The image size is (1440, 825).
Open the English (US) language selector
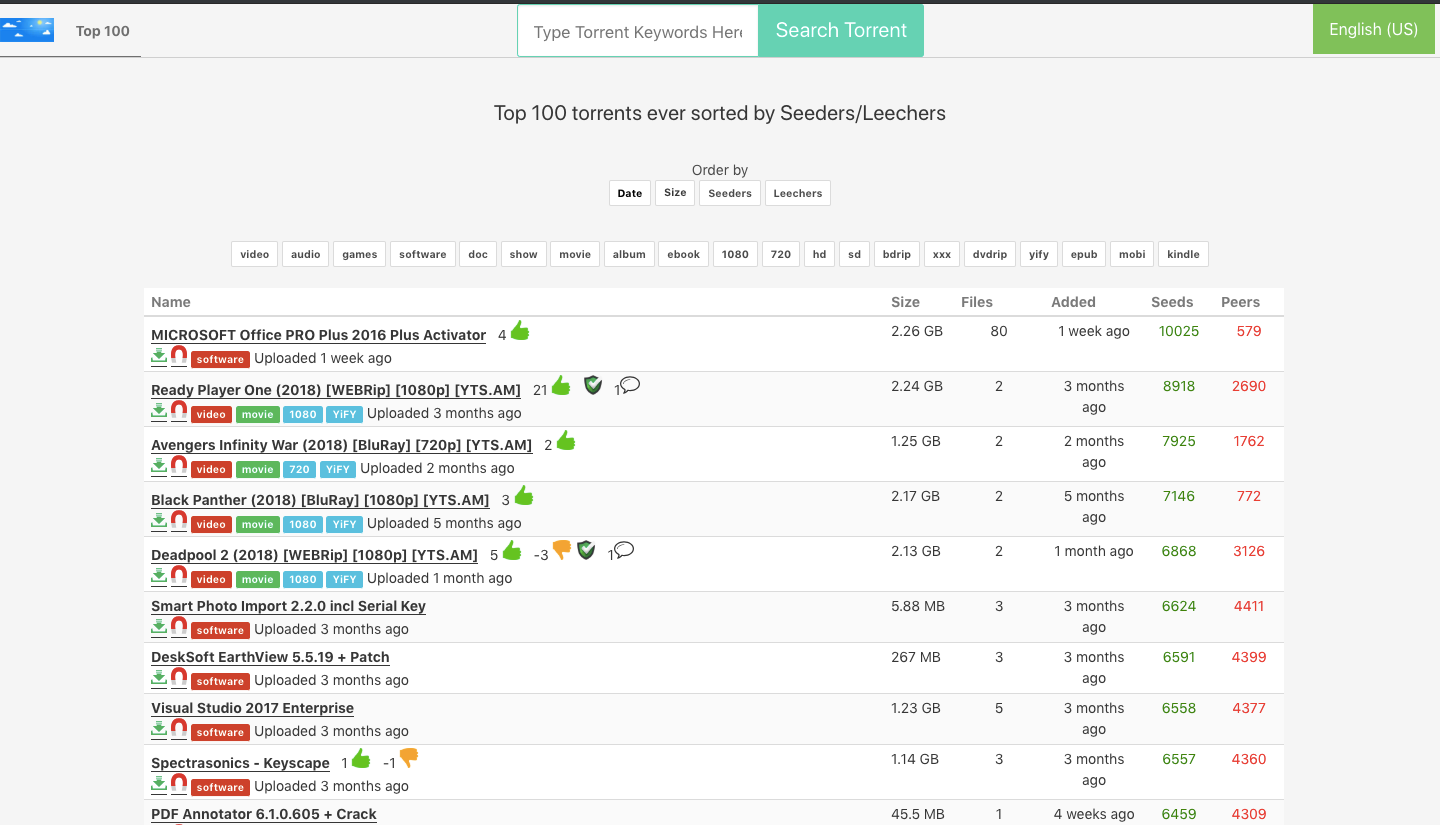coord(1373,29)
